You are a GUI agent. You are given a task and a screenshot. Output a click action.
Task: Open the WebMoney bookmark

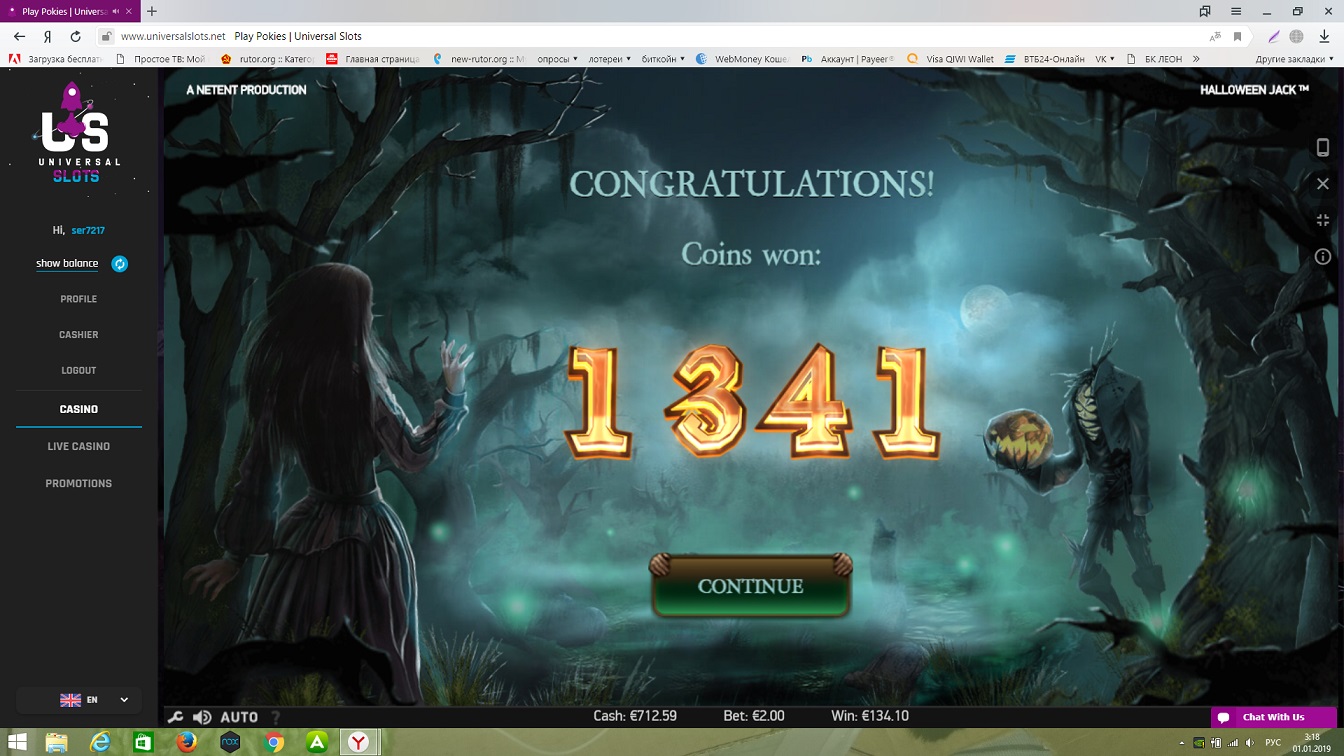742,59
